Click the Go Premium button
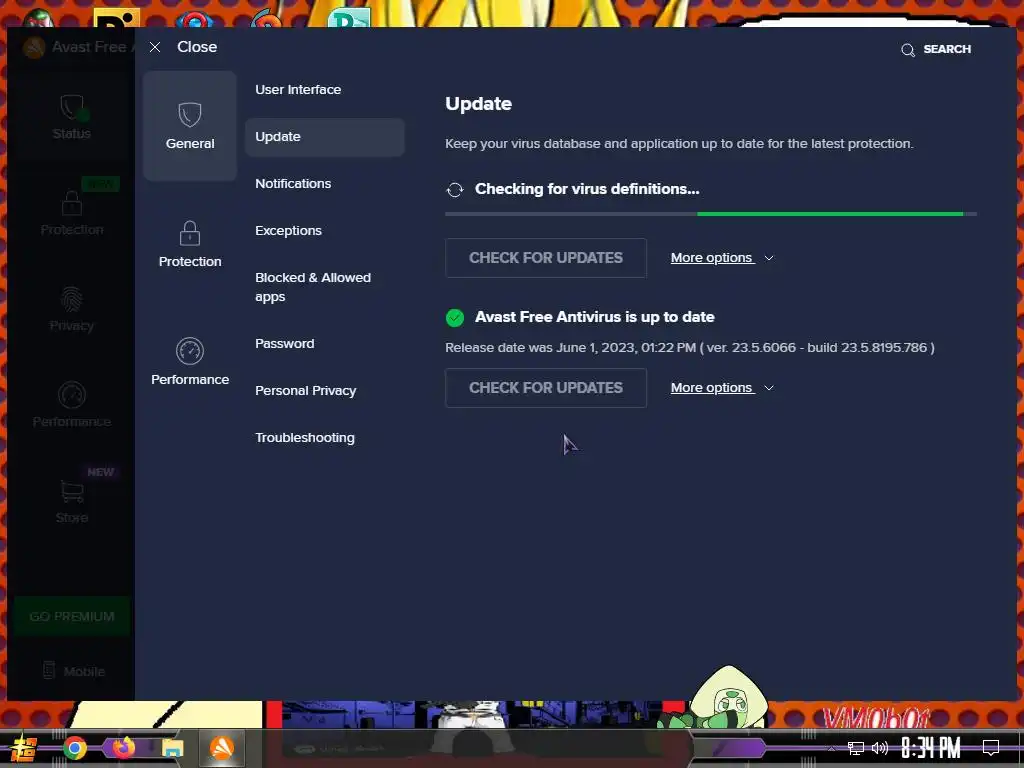The width and height of the screenshot is (1024, 768). click(x=72, y=616)
